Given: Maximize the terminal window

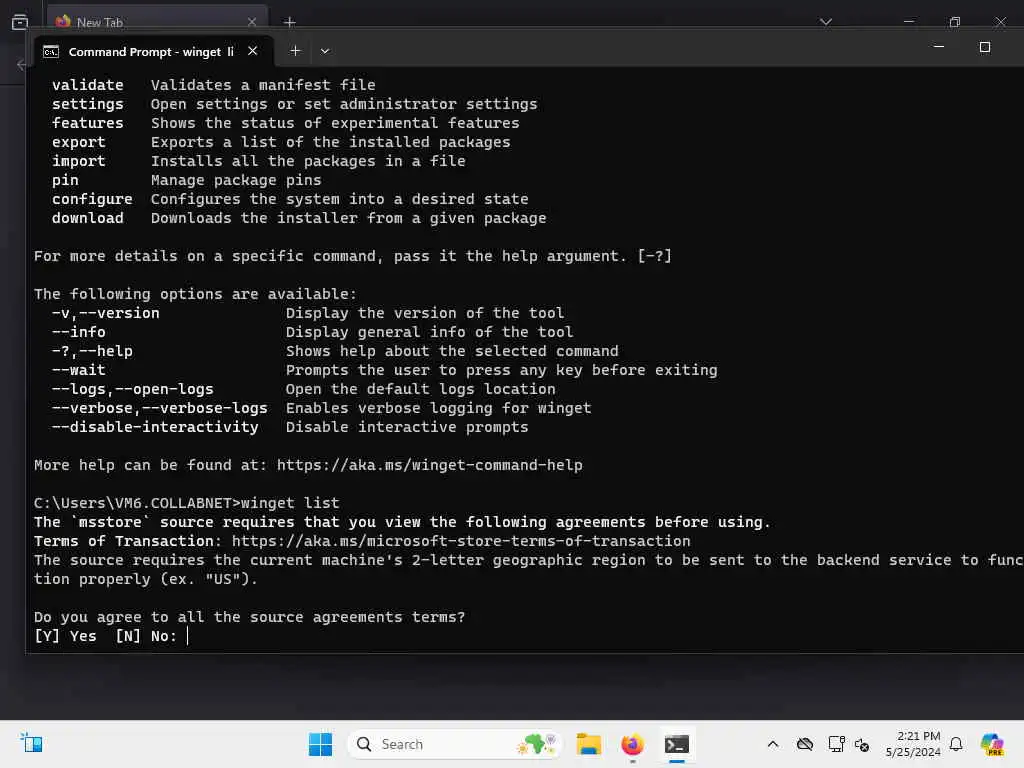Looking at the screenshot, I should click(x=985, y=47).
